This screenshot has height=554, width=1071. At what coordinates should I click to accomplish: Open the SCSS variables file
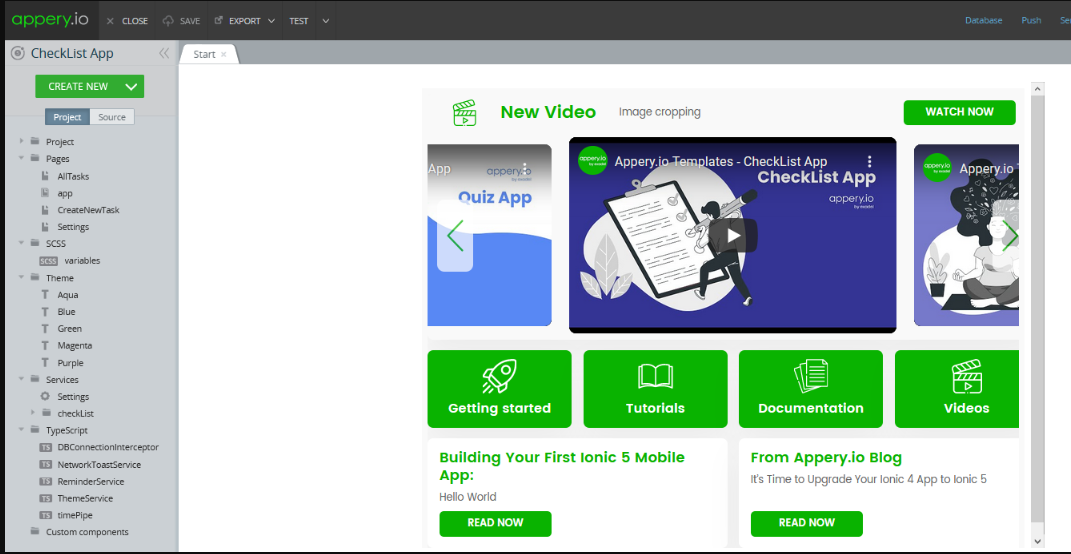[x=82, y=260]
